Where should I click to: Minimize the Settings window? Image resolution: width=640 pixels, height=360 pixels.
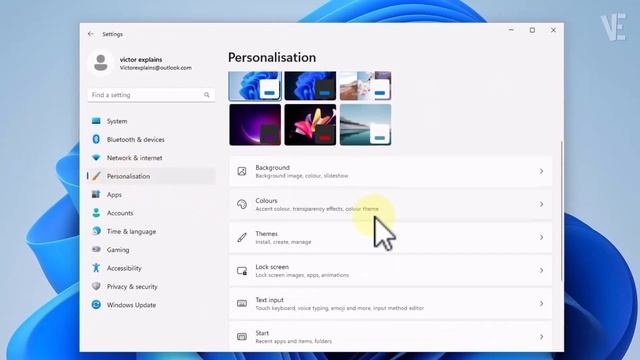(x=511, y=30)
